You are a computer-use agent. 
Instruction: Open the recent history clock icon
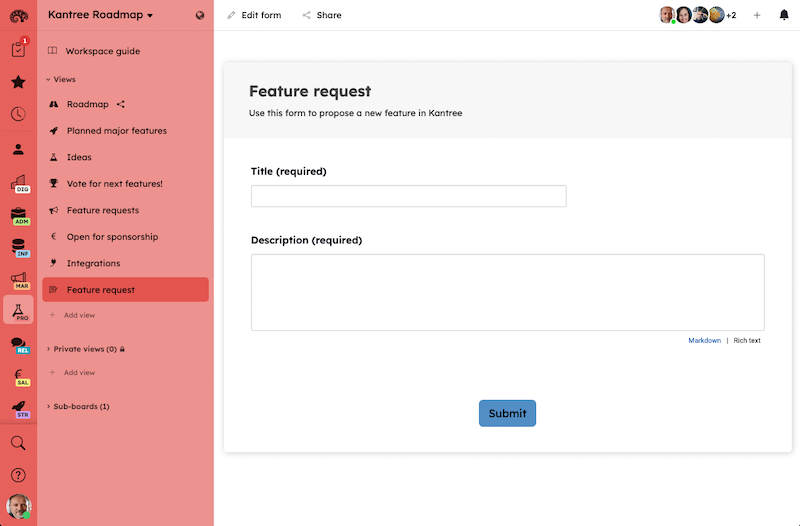click(18, 114)
